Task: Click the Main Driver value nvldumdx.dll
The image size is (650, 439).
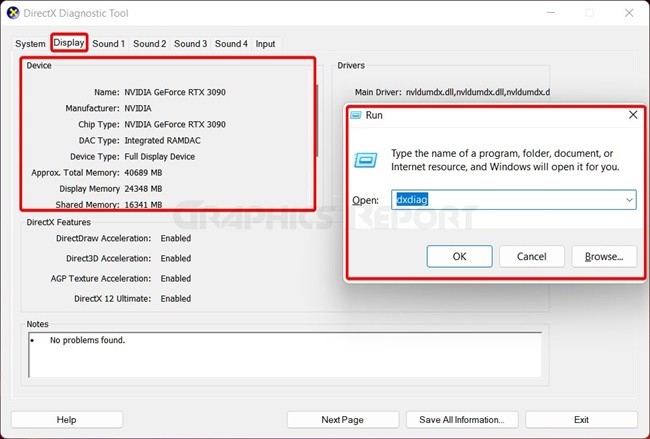Action: (478, 92)
